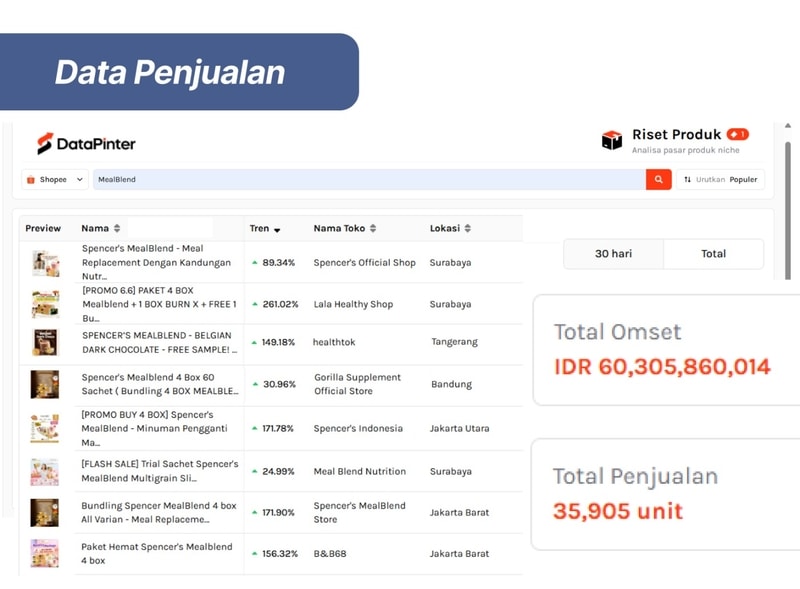Click product PROMO BUY 4 BOX Spencer's MealBlend
This screenshot has height=589, width=800.
point(154,428)
